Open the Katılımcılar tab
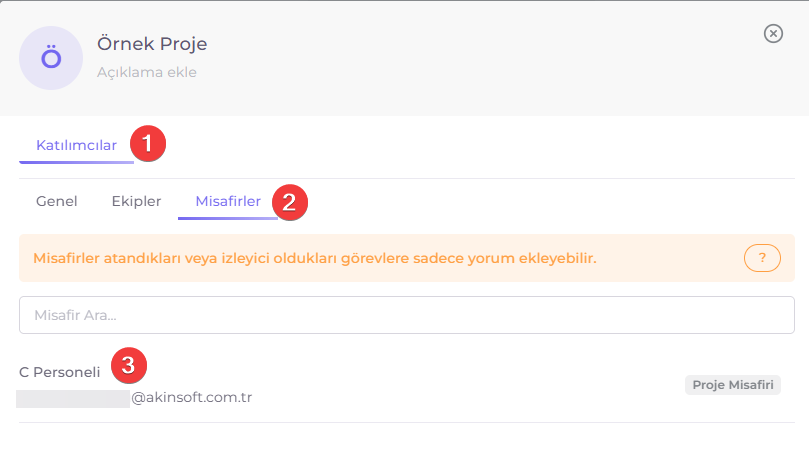The image size is (809, 451). (76, 145)
